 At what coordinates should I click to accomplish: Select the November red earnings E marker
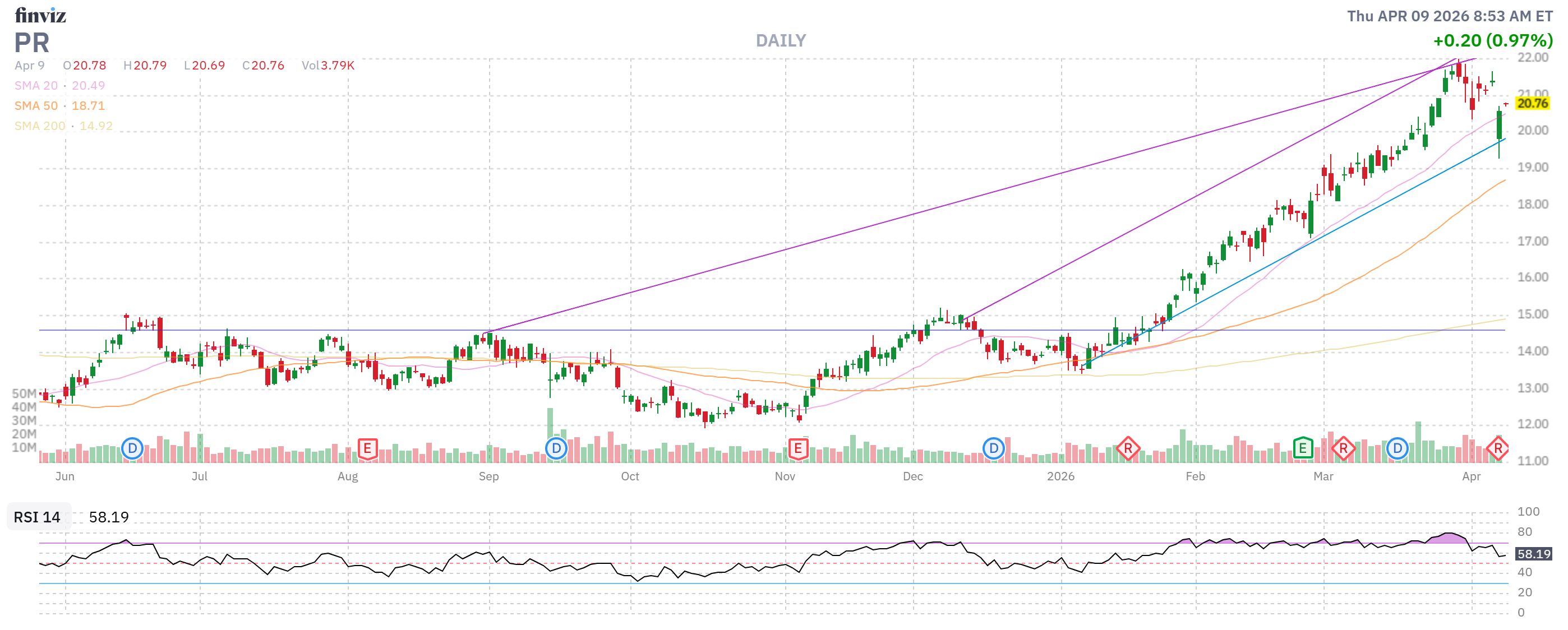797,449
